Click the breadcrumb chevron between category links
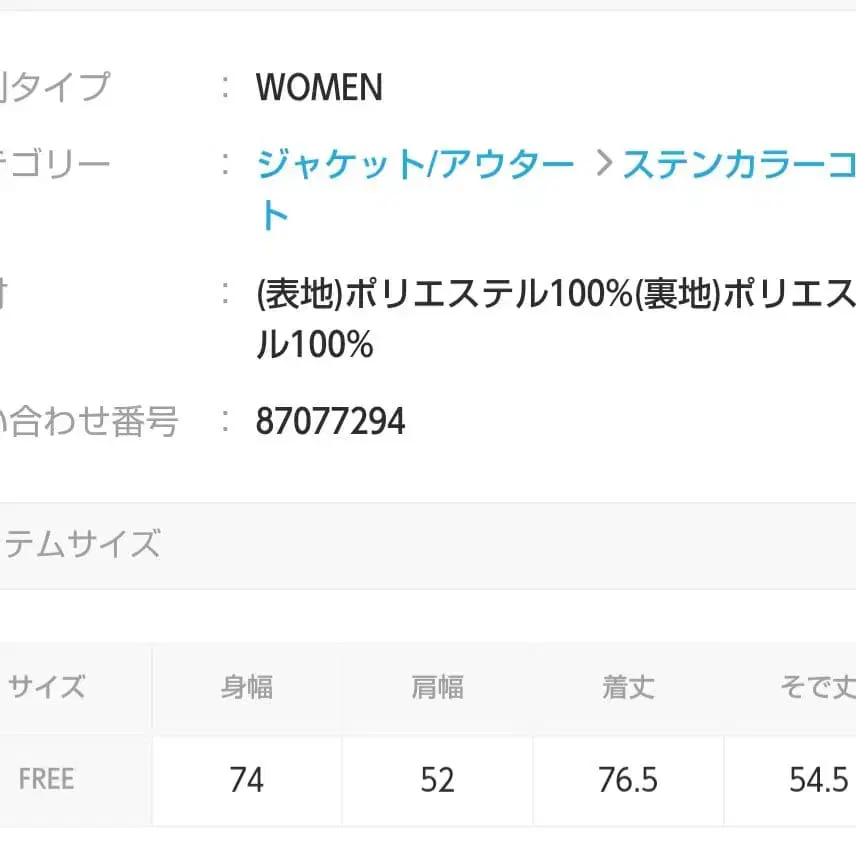 [x=605, y=163]
